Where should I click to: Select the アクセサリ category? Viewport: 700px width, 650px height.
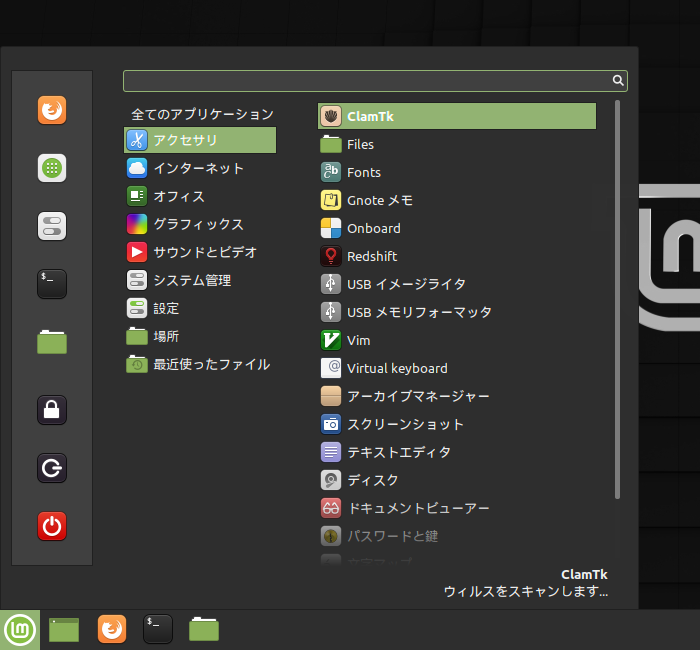(200, 140)
